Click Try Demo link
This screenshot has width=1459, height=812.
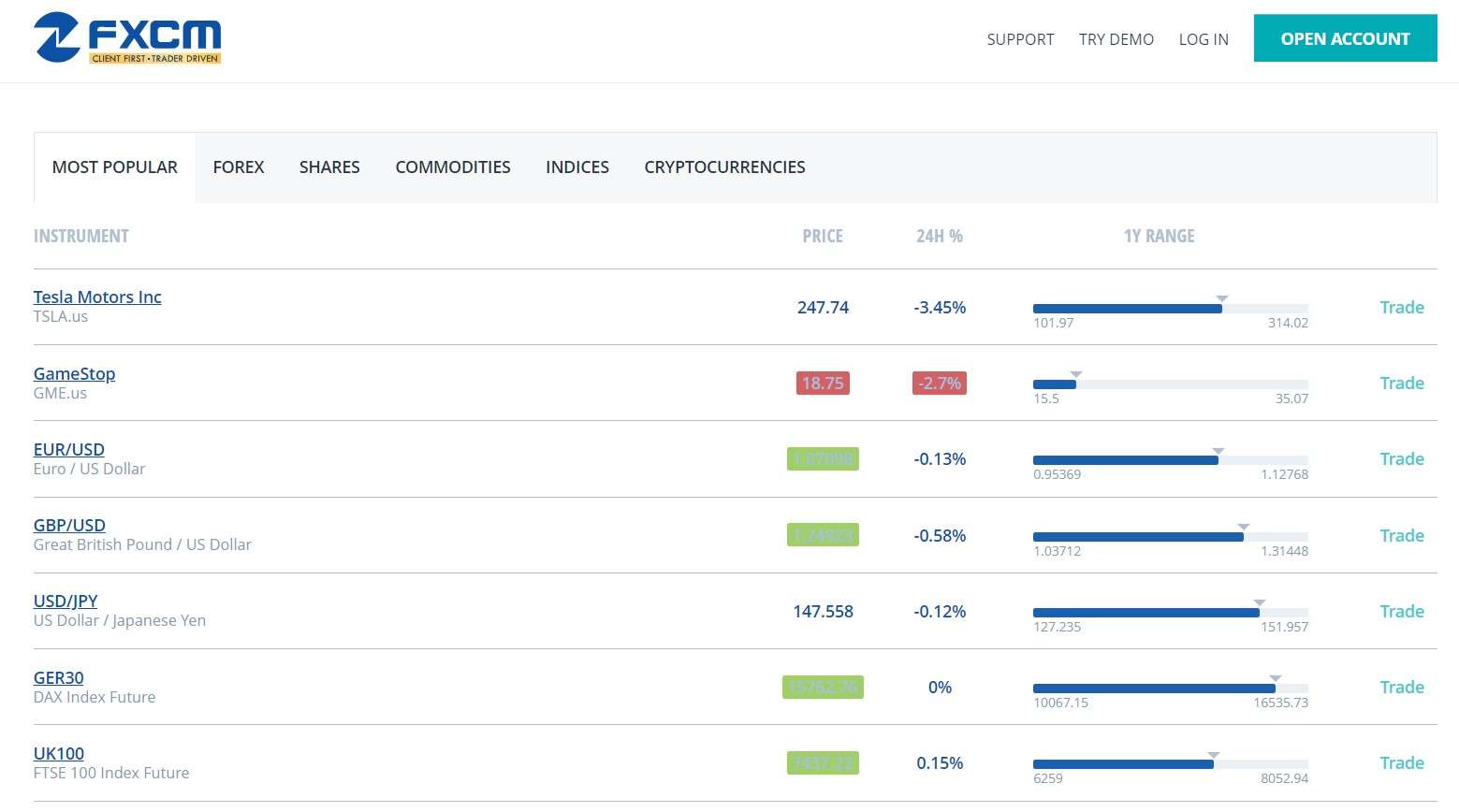pos(1116,39)
